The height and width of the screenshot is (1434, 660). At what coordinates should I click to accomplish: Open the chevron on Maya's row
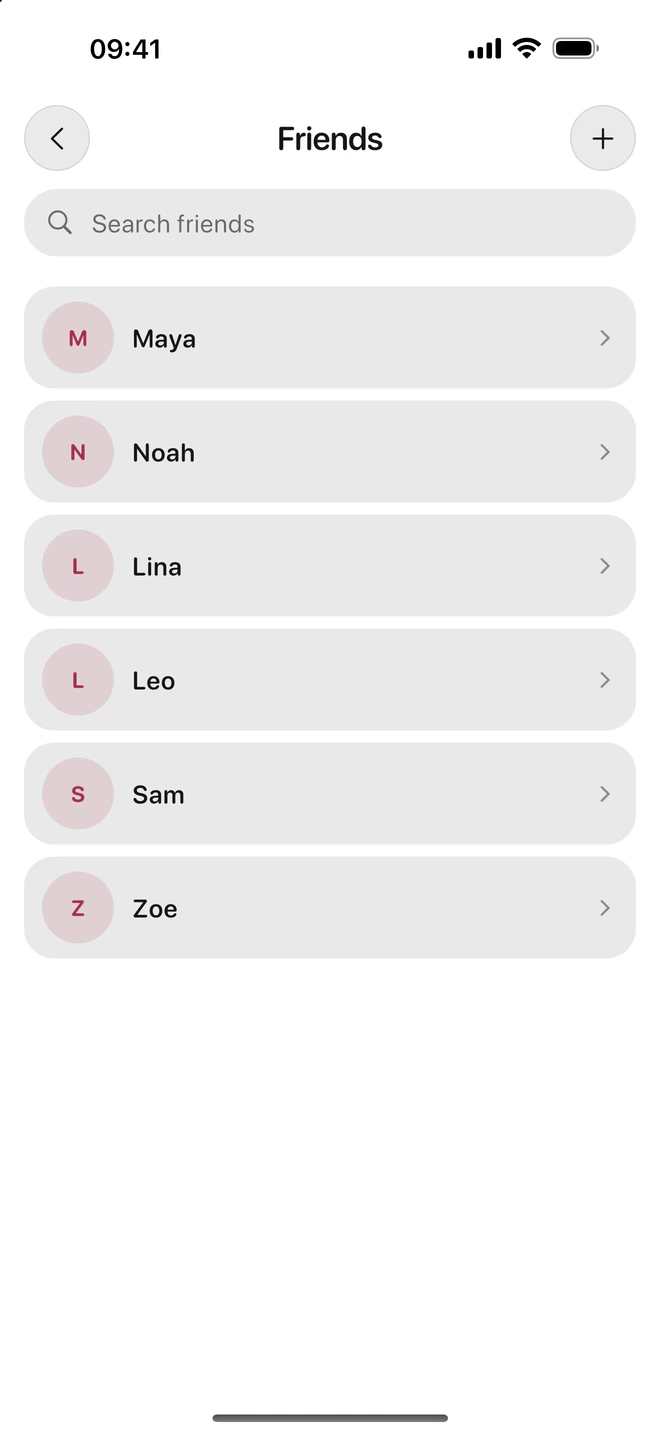(605, 338)
